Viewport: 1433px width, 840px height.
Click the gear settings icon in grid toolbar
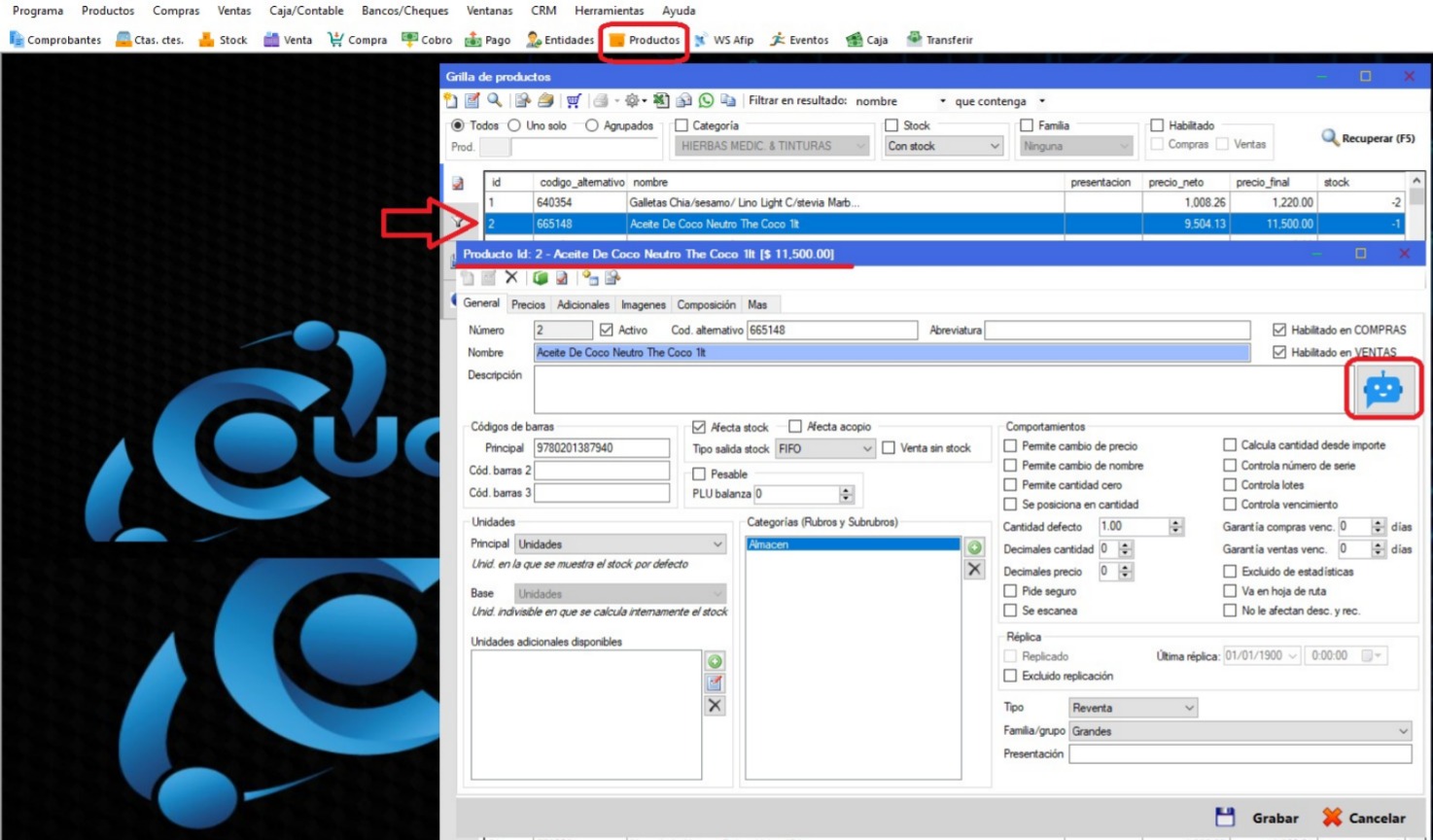[x=632, y=100]
